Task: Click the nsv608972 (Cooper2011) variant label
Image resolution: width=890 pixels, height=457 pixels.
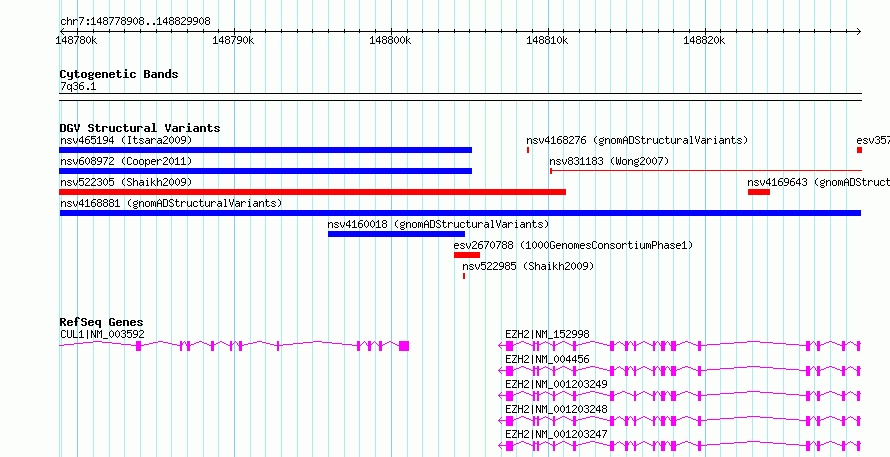Action: 126,161
